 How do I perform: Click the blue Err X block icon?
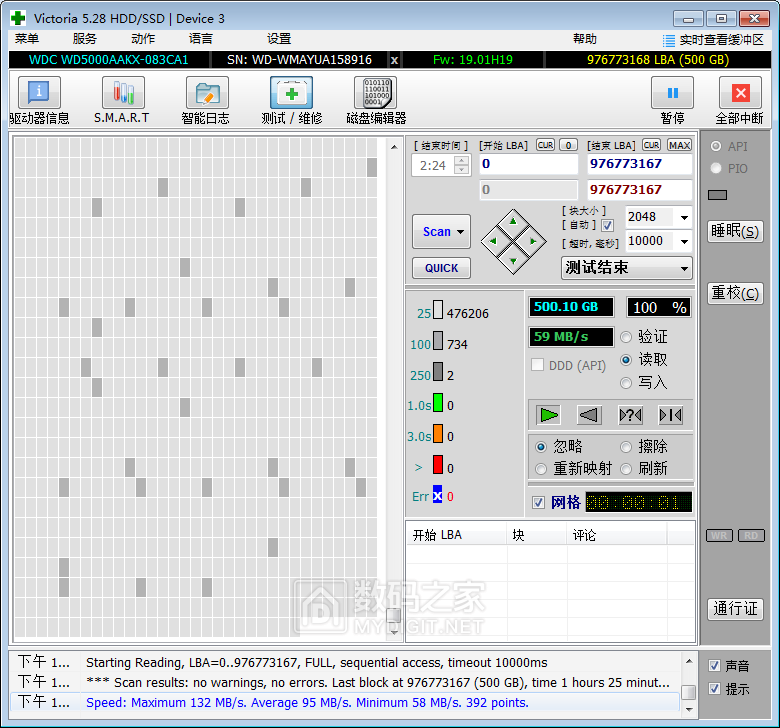click(x=437, y=496)
